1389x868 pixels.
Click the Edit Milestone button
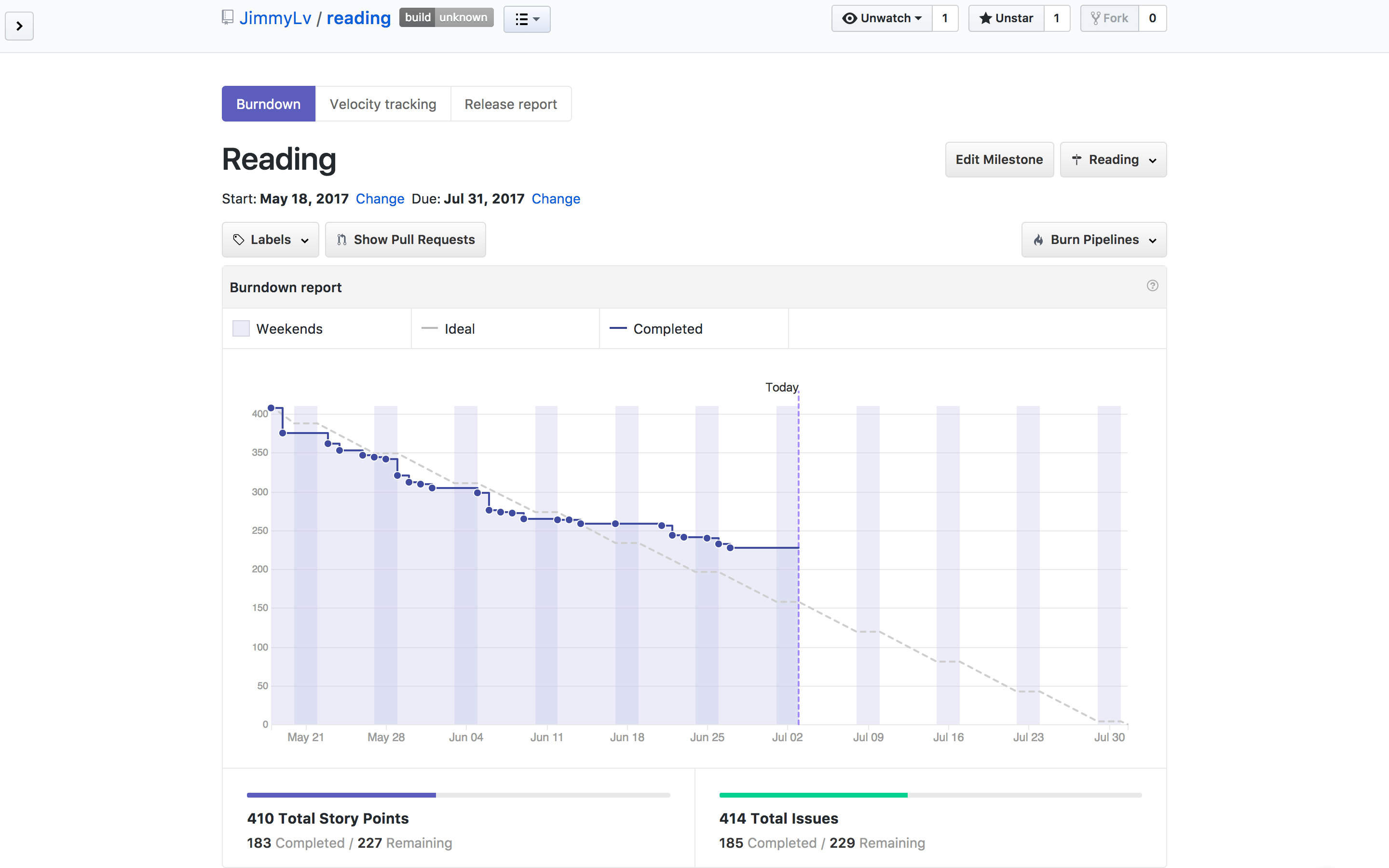point(999,160)
